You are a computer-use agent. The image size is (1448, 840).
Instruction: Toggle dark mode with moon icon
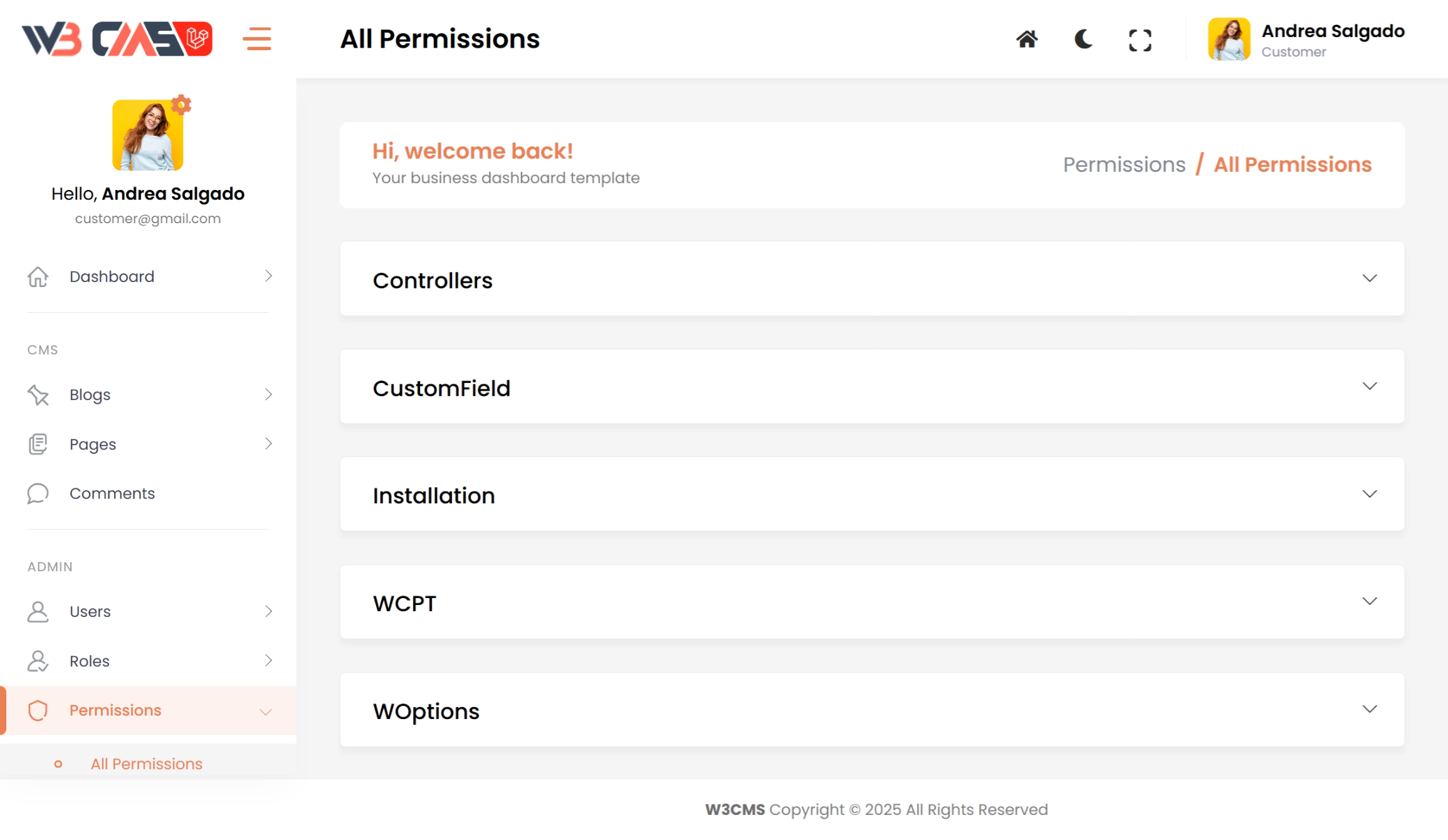click(x=1083, y=39)
